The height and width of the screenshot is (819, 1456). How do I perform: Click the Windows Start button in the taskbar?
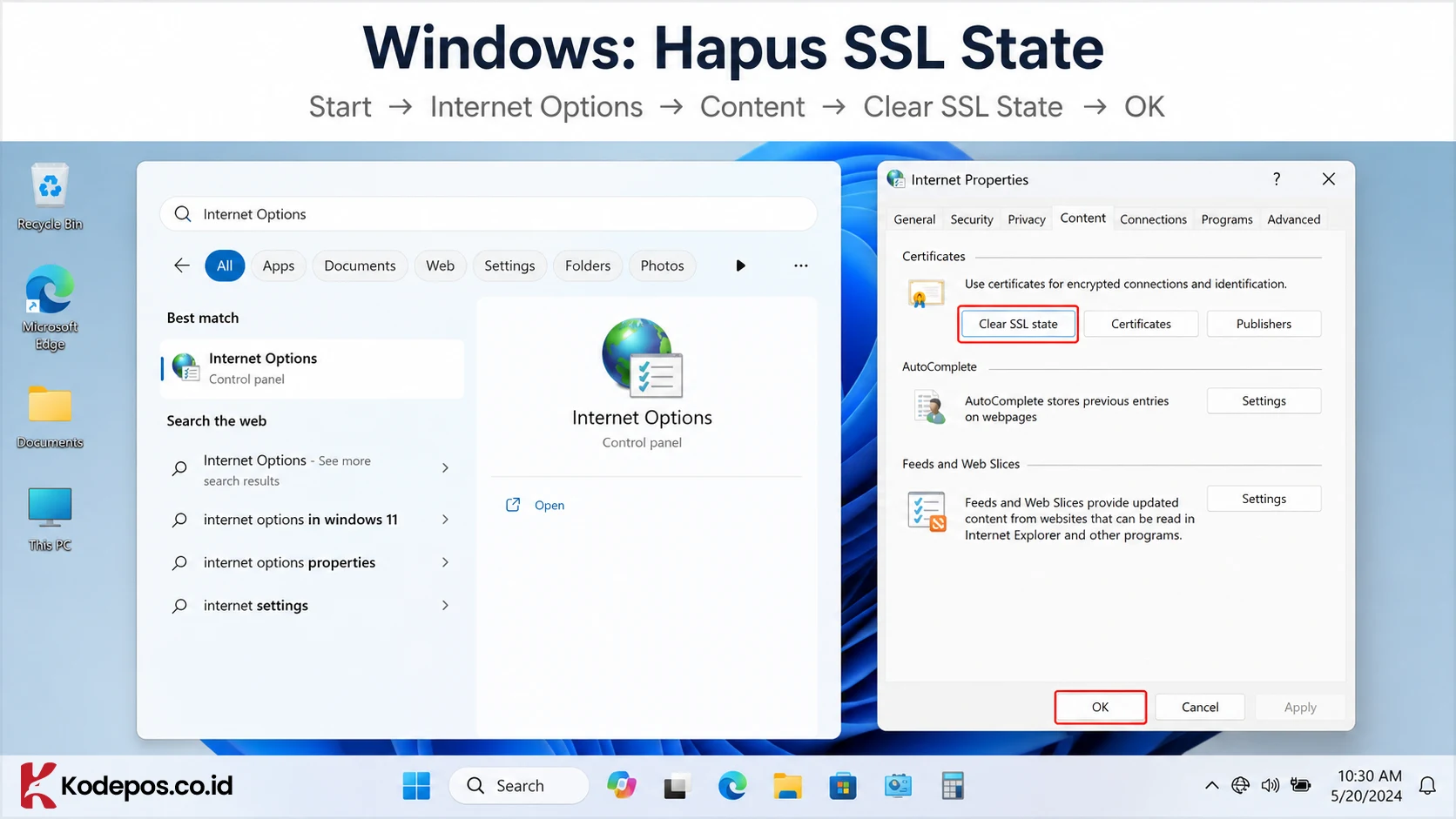pos(416,786)
